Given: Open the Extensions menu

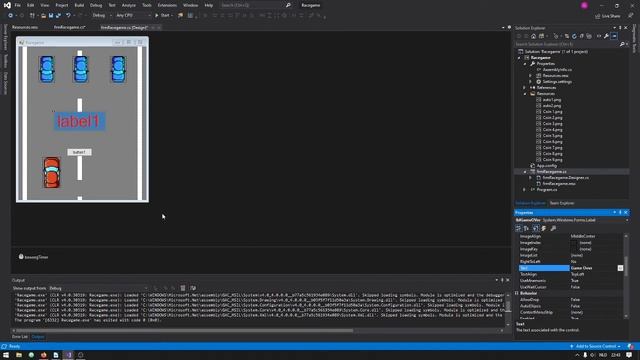Looking at the screenshot, I should (x=167, y=5).
